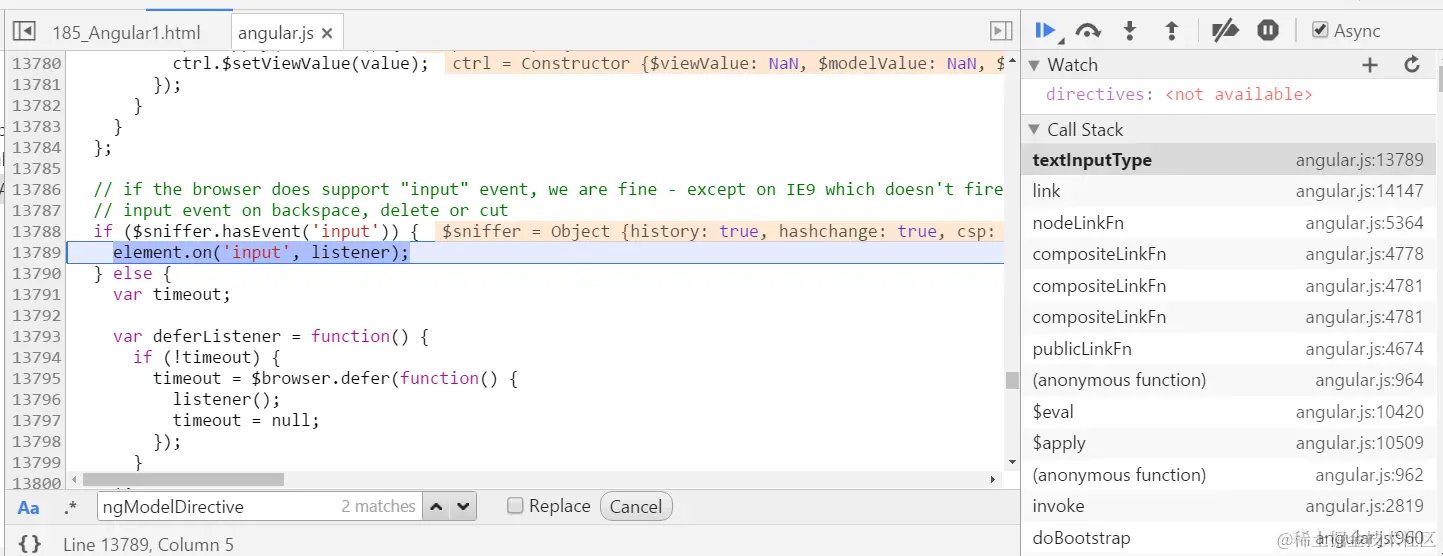This screenshot has width=1443, height=556.
Task: Select the link call stack frame
Action: [1228, 191]
